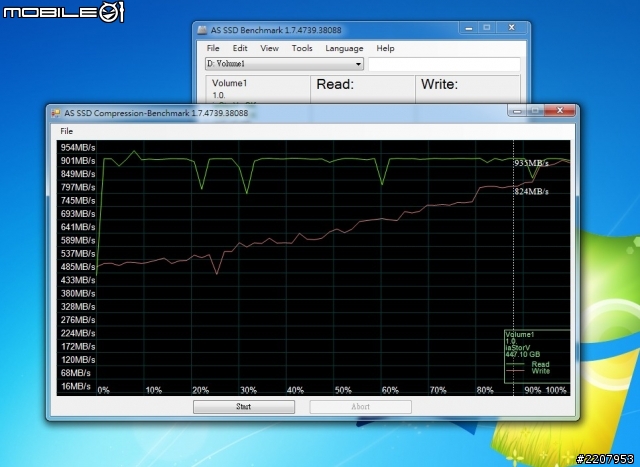Click the 224MB/s axis label
640x467 pixels.
click(x=78, y=333)
